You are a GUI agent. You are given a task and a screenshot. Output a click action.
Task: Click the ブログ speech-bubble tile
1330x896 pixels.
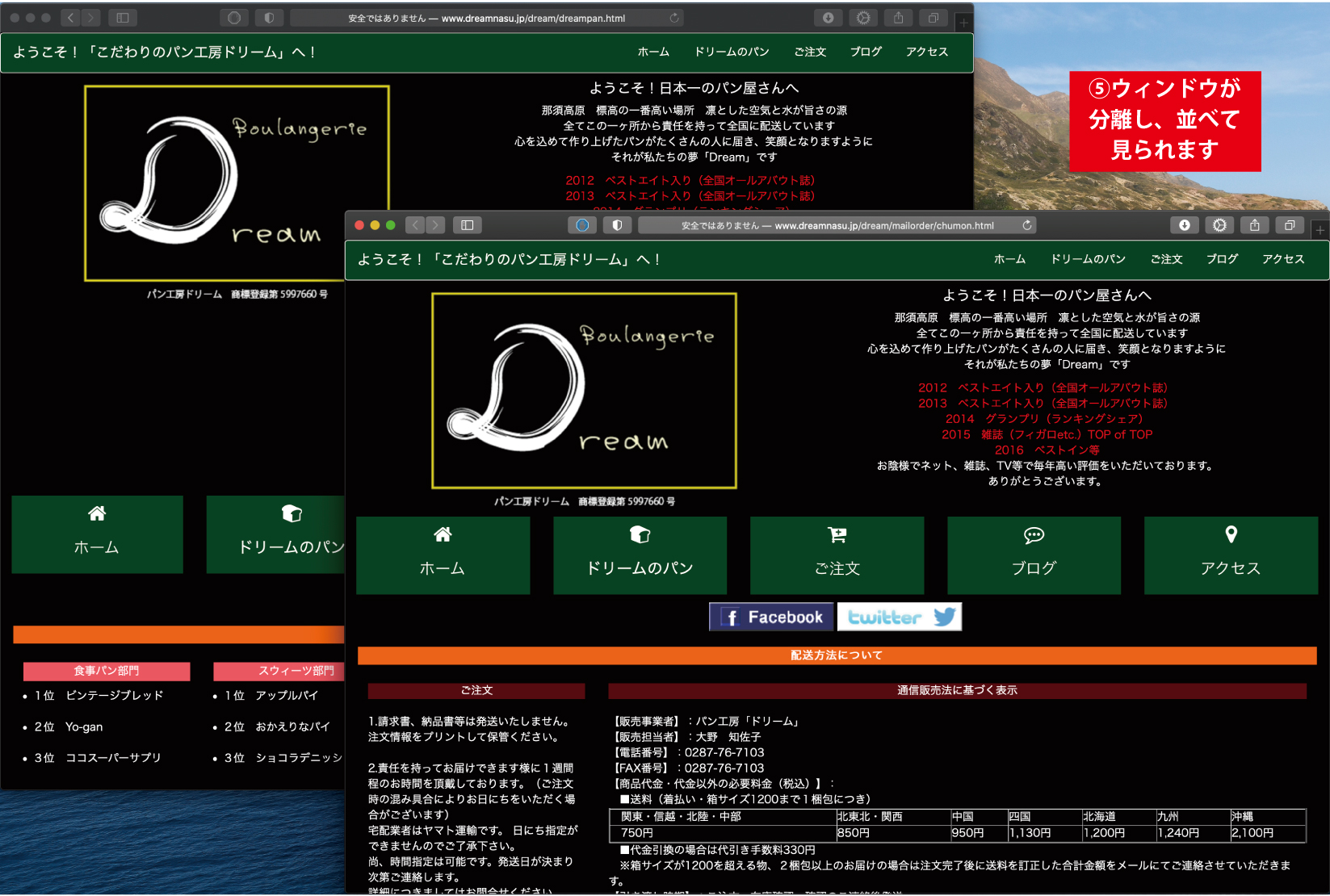1034,555
